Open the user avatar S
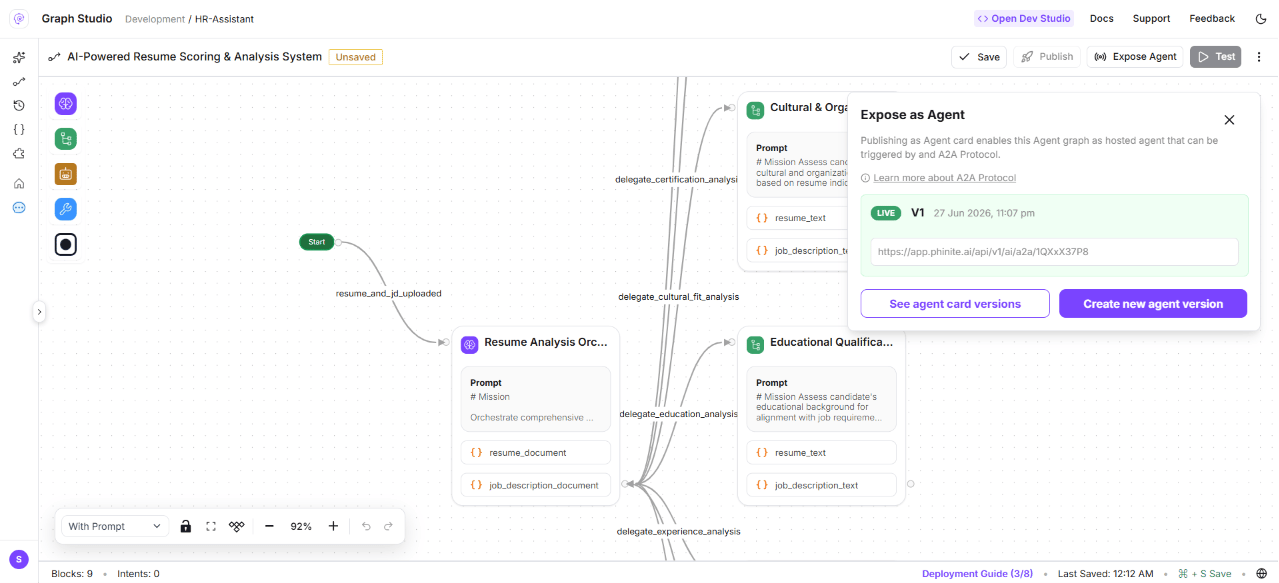This screenshot has width=1279, height=583. (x=18, y=559)
